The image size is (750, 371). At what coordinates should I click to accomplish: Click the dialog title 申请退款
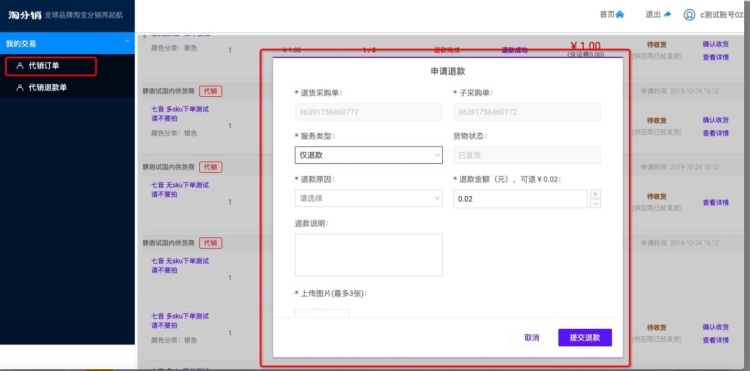coord(448,71)
